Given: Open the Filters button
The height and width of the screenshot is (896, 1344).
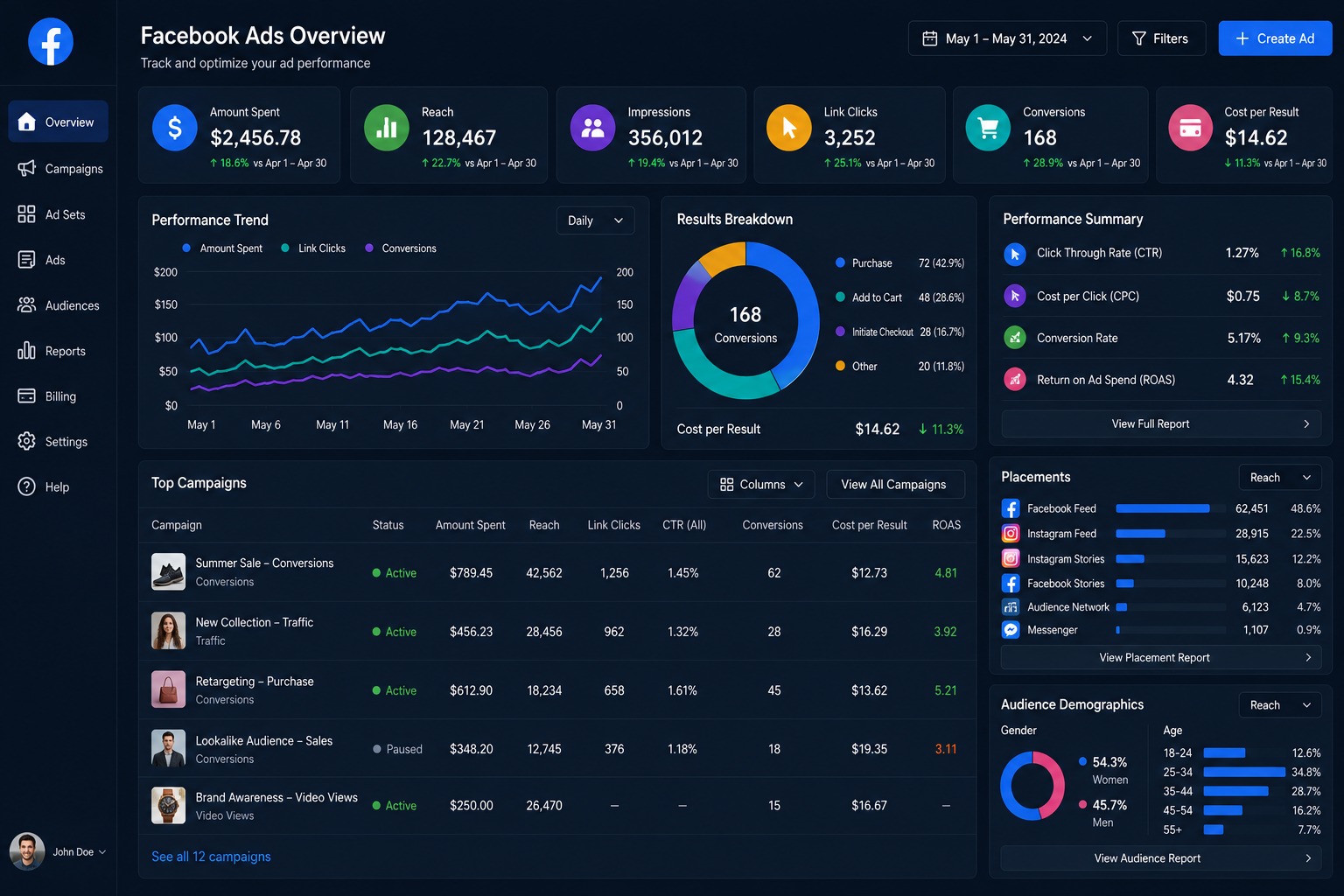Looking at the screenshot, I should 1161,38.
